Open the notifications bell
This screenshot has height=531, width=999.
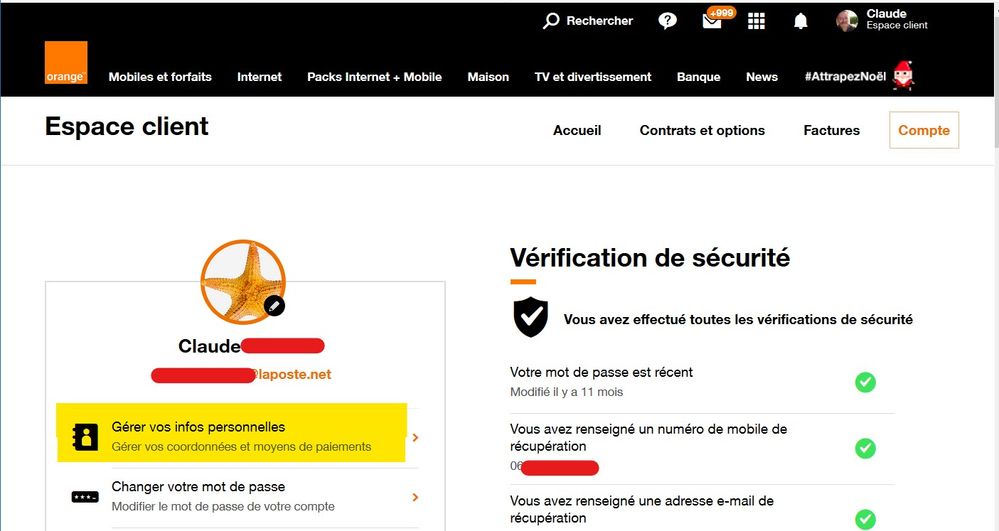(x=800, y=21)
